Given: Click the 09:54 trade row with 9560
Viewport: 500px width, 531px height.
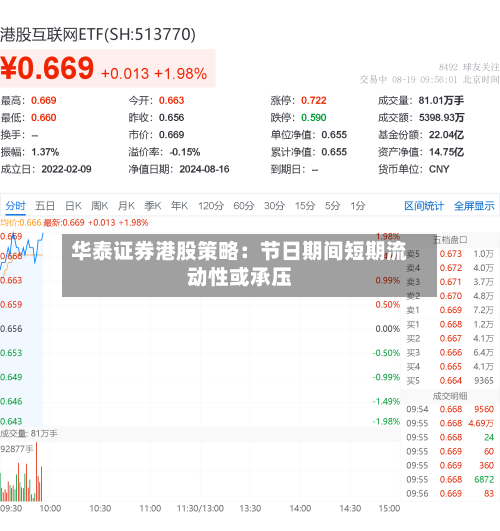Looking at the screenshot, I should tap(450, 409).
